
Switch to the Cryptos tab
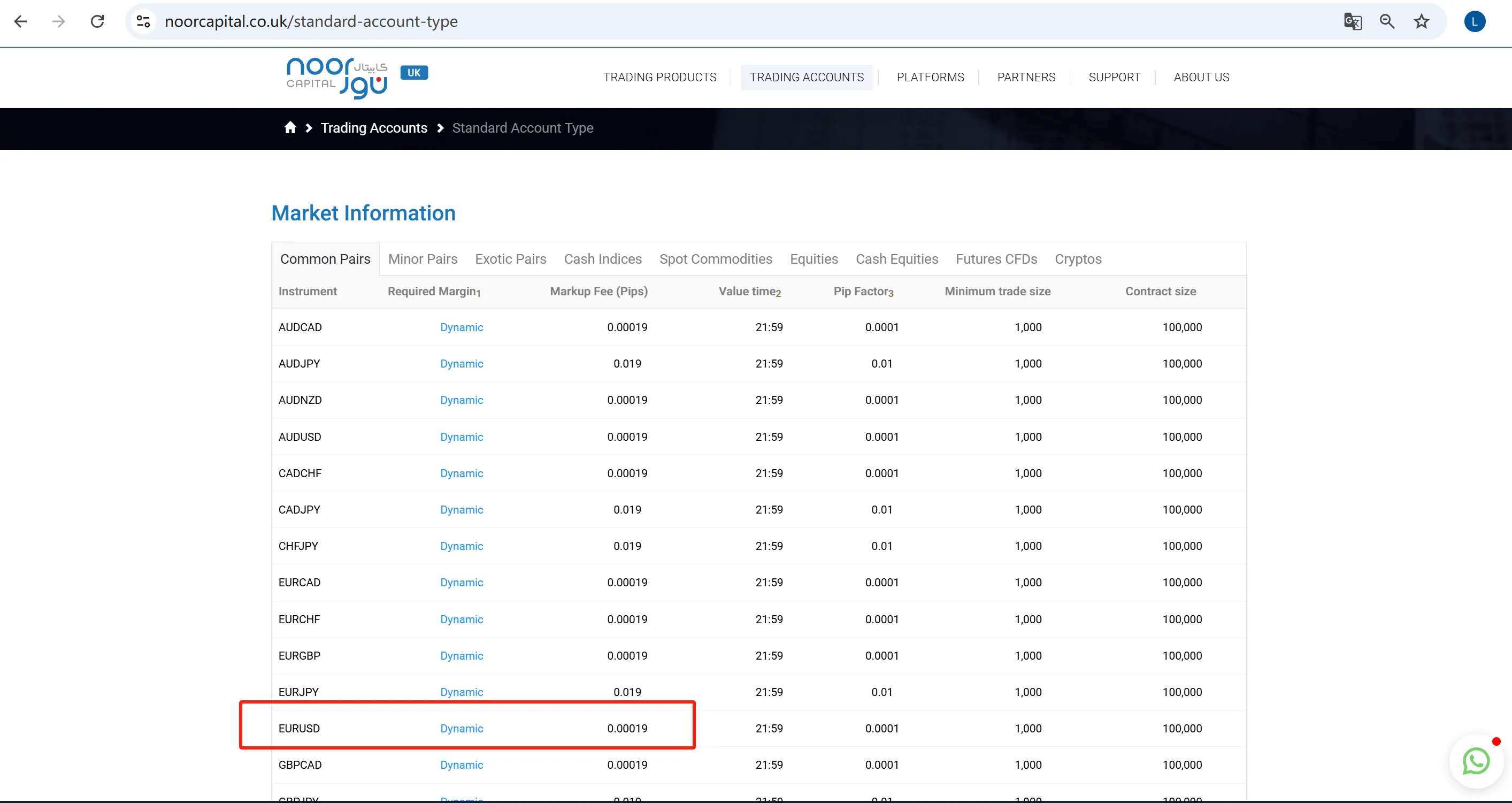[x=1078, y=259]
